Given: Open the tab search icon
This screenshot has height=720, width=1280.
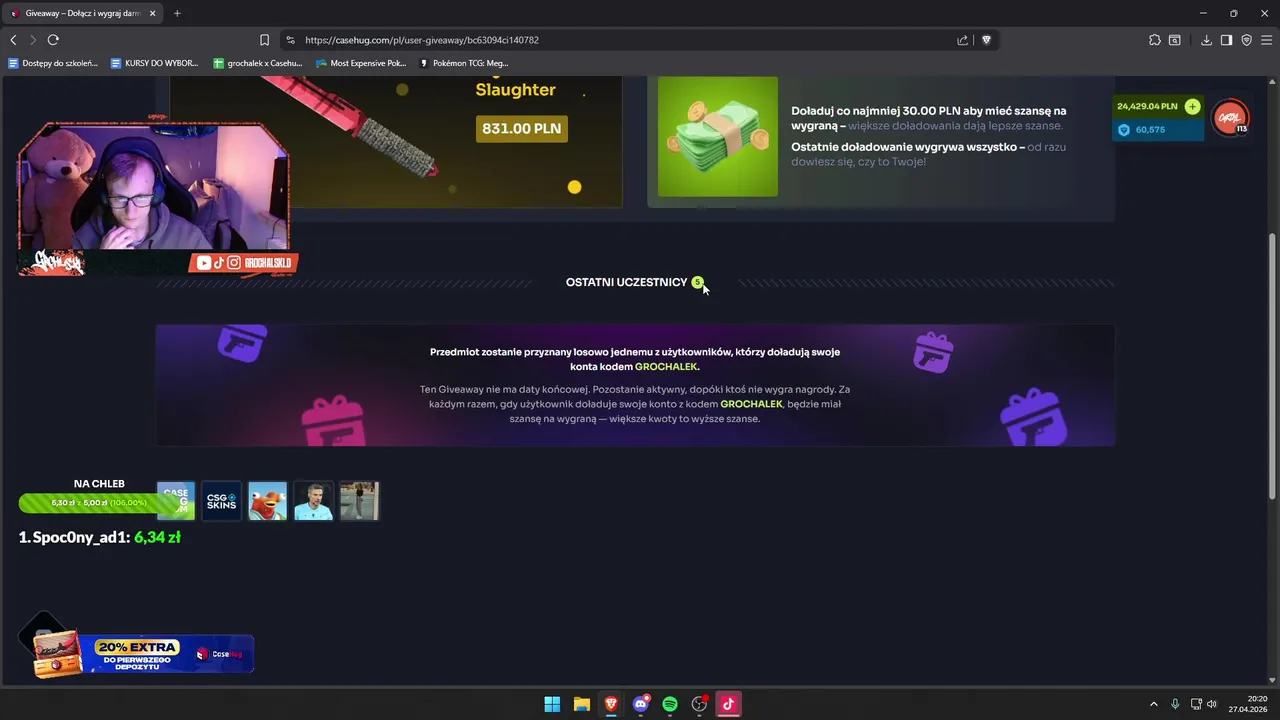Looking at the screenshot, I should click(1175, 40).
